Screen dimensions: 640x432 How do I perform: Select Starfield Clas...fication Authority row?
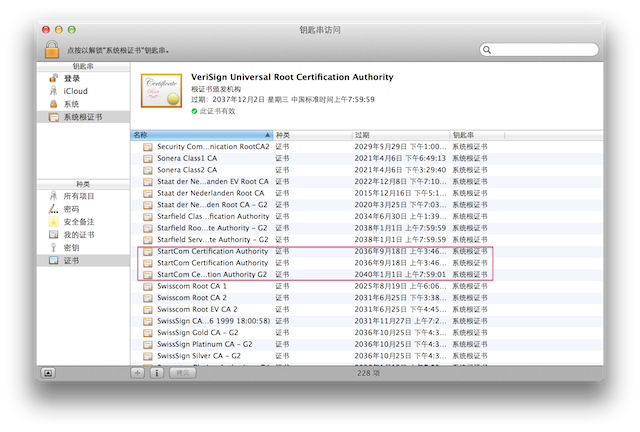coord(367,216)
